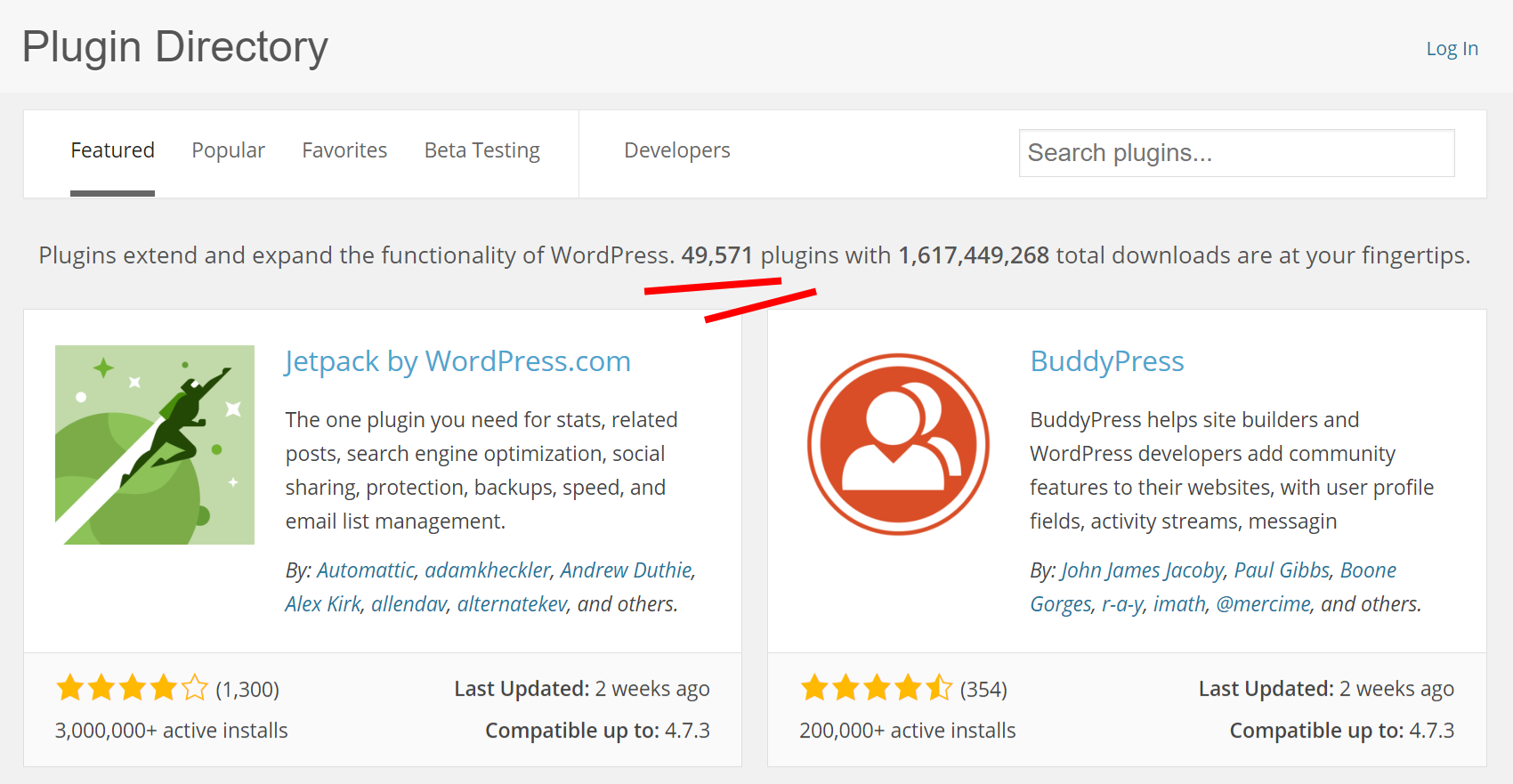Click the Jetpack rocket plugin icon
Screen dimensions: 1513x784
point(155,445)
